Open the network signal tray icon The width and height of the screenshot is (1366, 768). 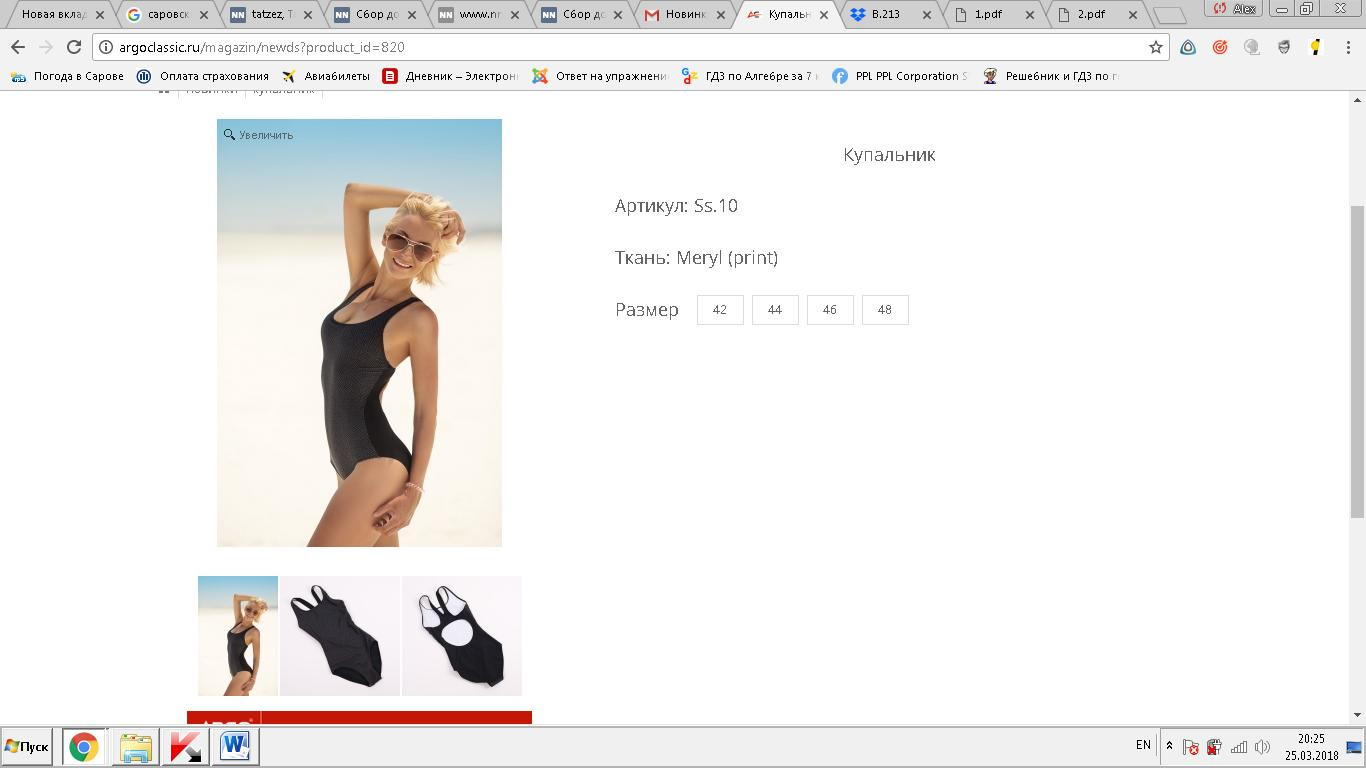[x=1238, y=747]
